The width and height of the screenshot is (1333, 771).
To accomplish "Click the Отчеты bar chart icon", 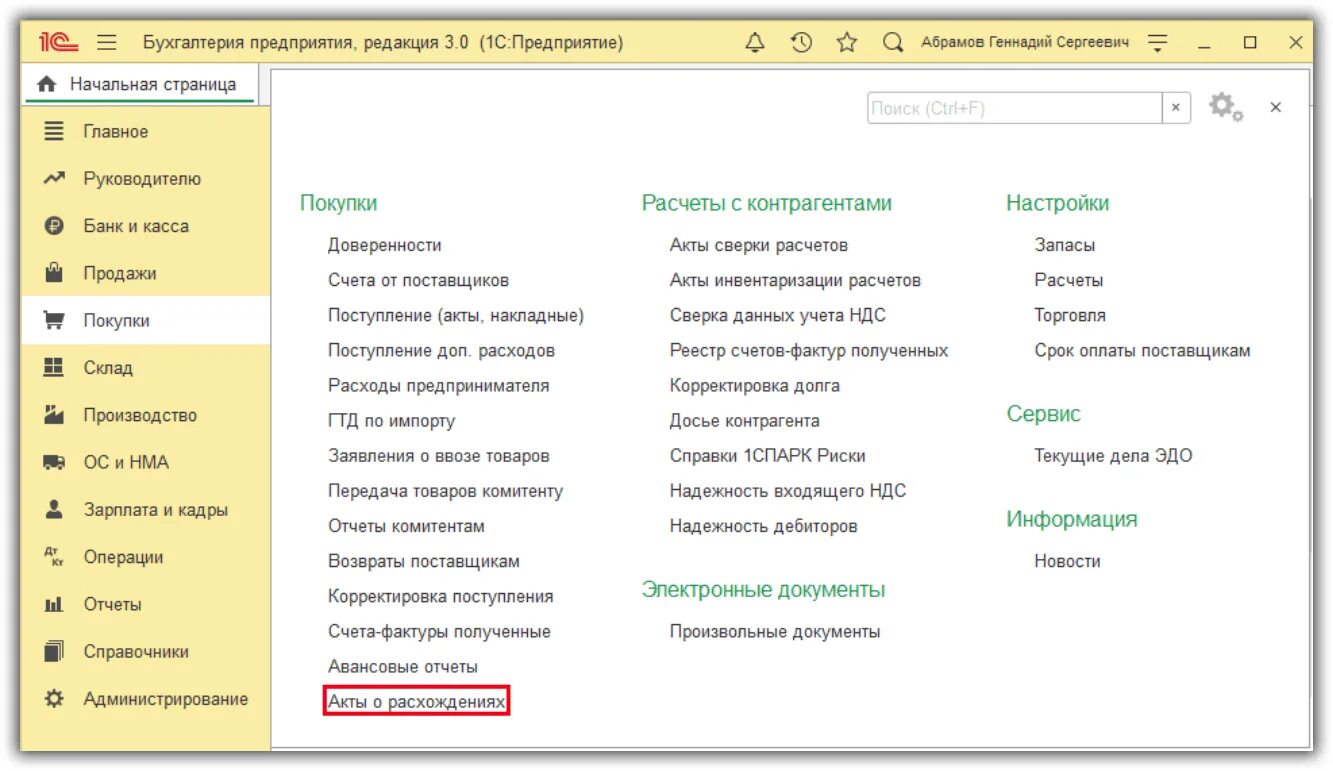I will [54, 604].
